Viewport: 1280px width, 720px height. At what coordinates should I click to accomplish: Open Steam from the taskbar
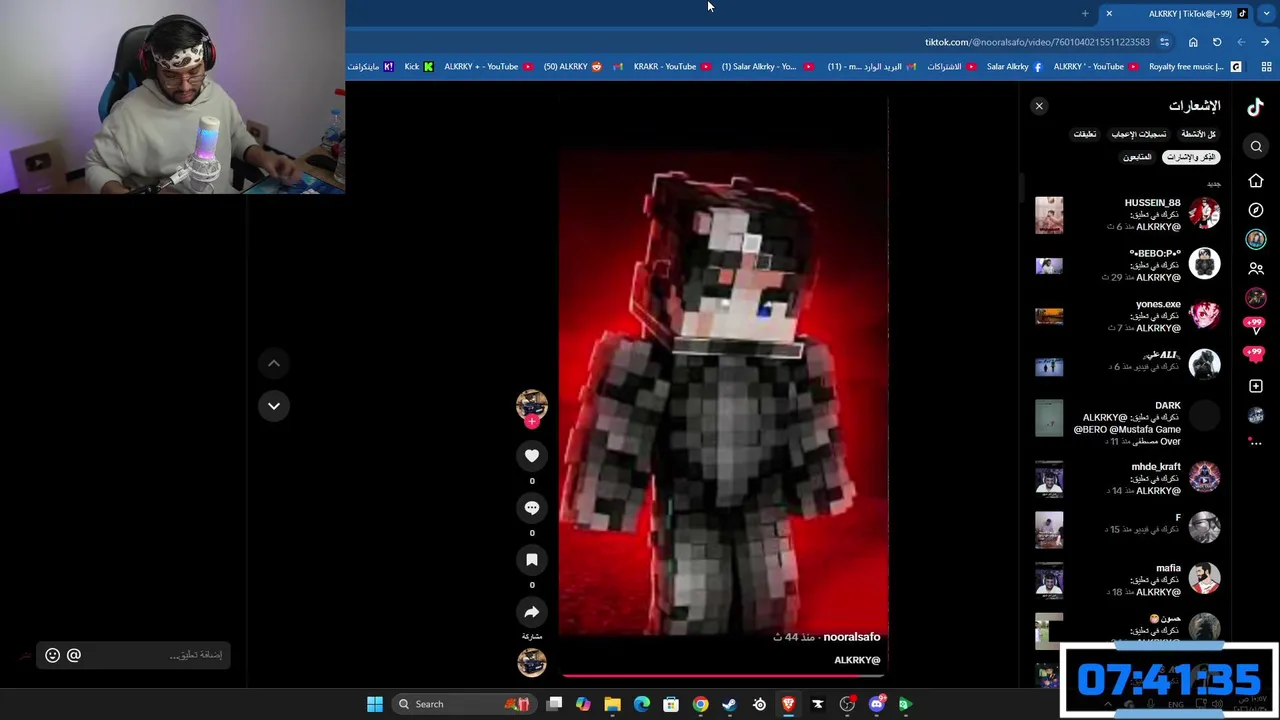(x=730, y=704)
